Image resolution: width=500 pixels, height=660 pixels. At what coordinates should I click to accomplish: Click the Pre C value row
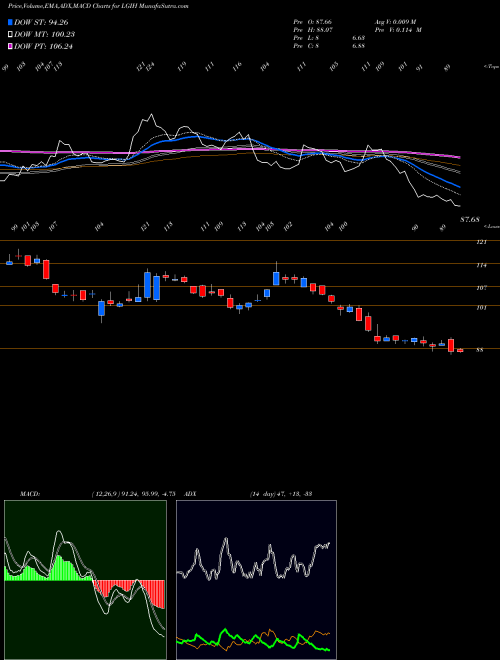(x=329, y=46)
